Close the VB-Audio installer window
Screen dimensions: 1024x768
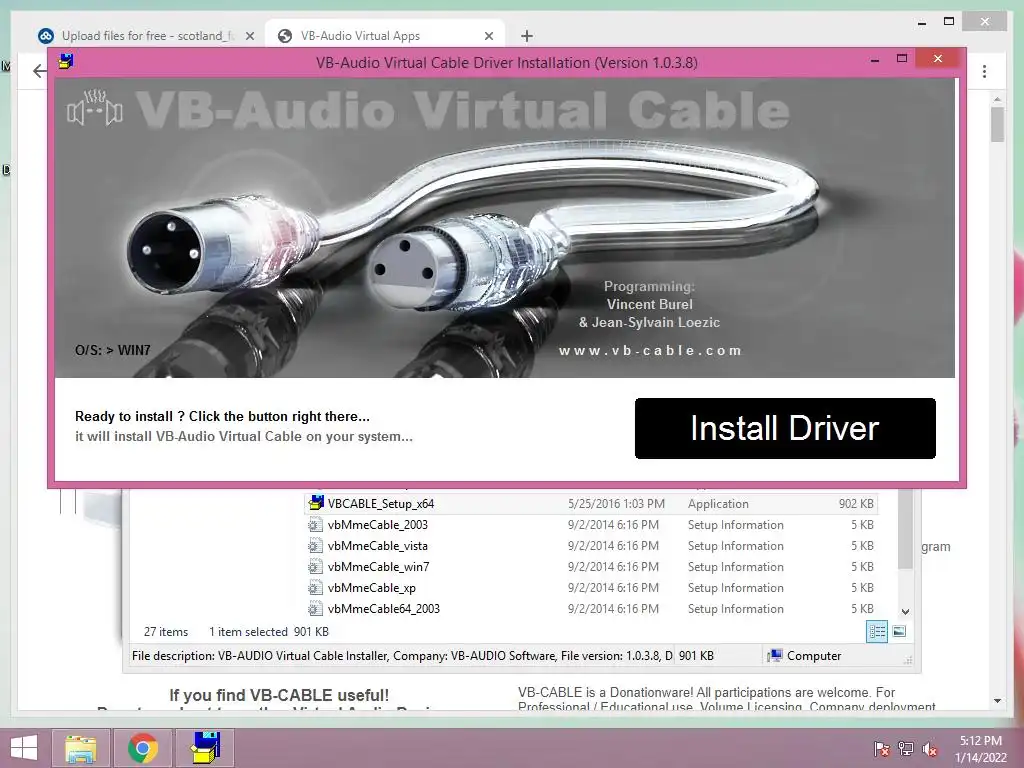click(938, 59)
